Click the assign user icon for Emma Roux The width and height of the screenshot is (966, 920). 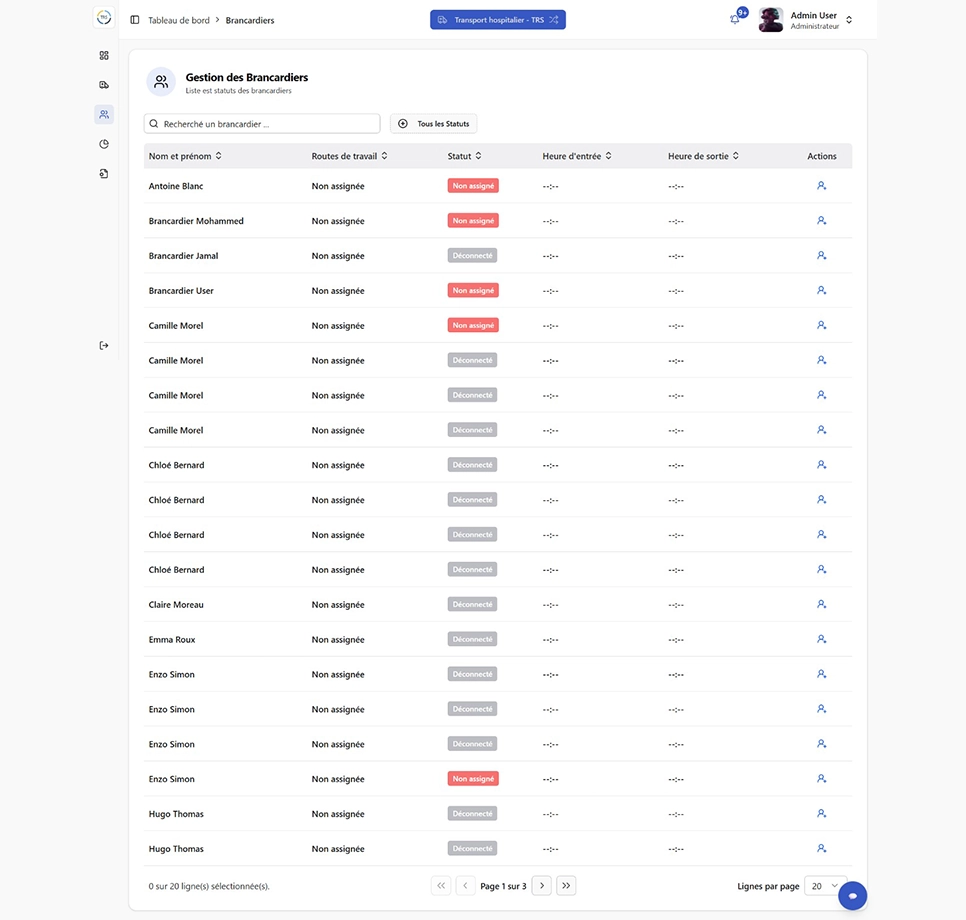(x=821, y=639)
